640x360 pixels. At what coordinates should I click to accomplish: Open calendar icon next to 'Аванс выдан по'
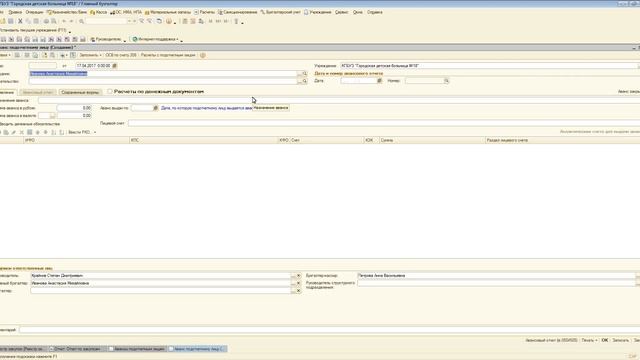156,108
